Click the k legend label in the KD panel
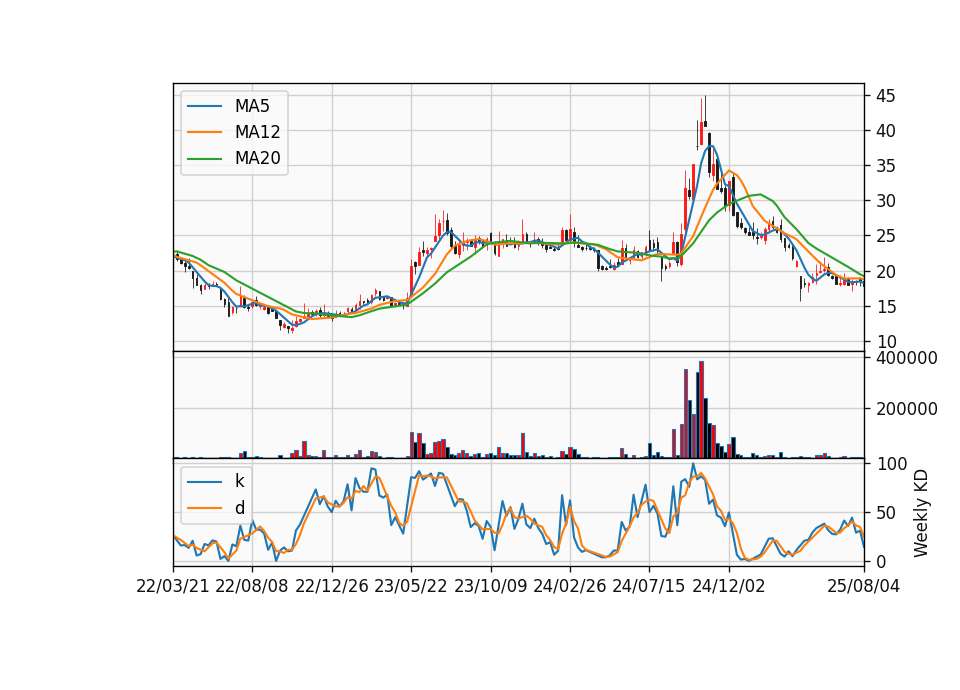 [x=239, y=481]
